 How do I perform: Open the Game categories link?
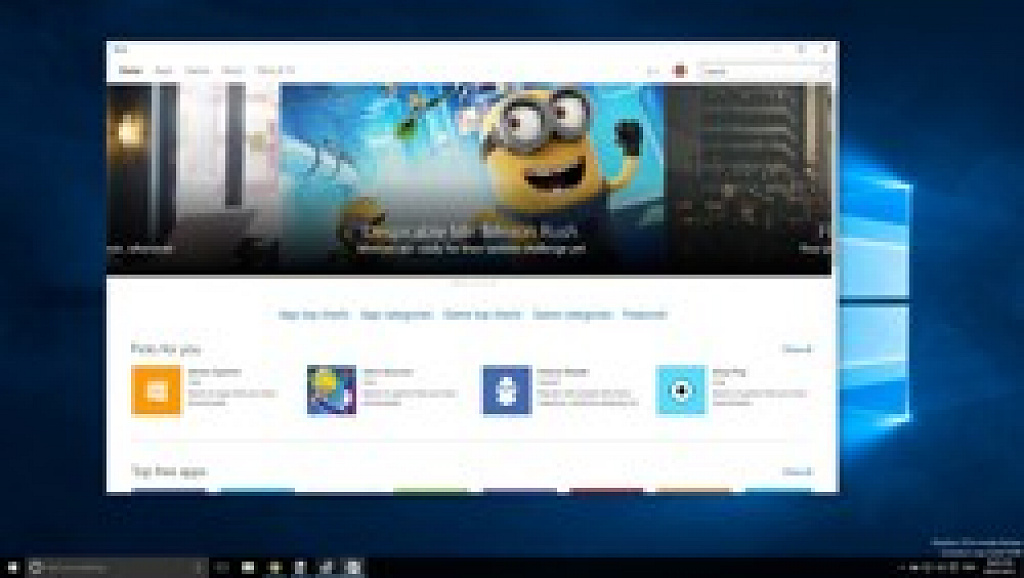click(572, 315)
